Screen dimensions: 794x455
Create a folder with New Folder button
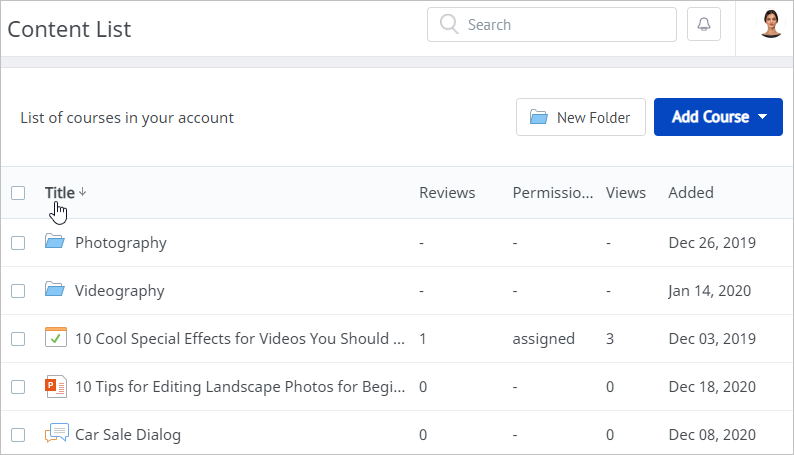(581, 117)
